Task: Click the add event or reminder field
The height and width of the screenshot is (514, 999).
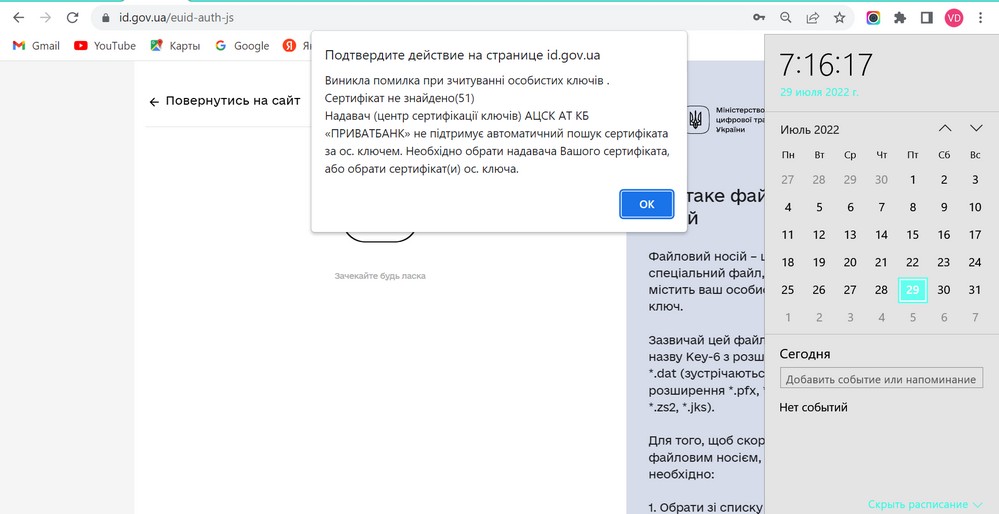Action: [x=881, y=378]
